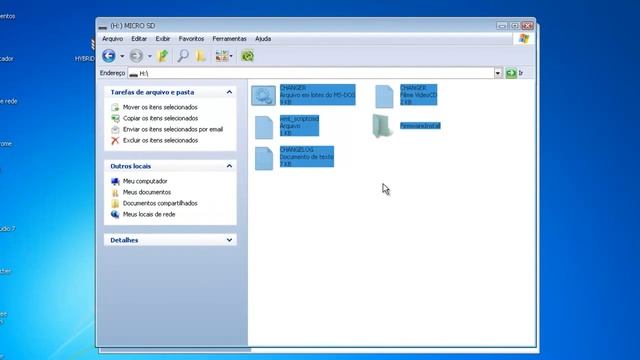Click Excluir os itens selecionados link
Viewport: 640px width, 360px height.
(160, 140)
